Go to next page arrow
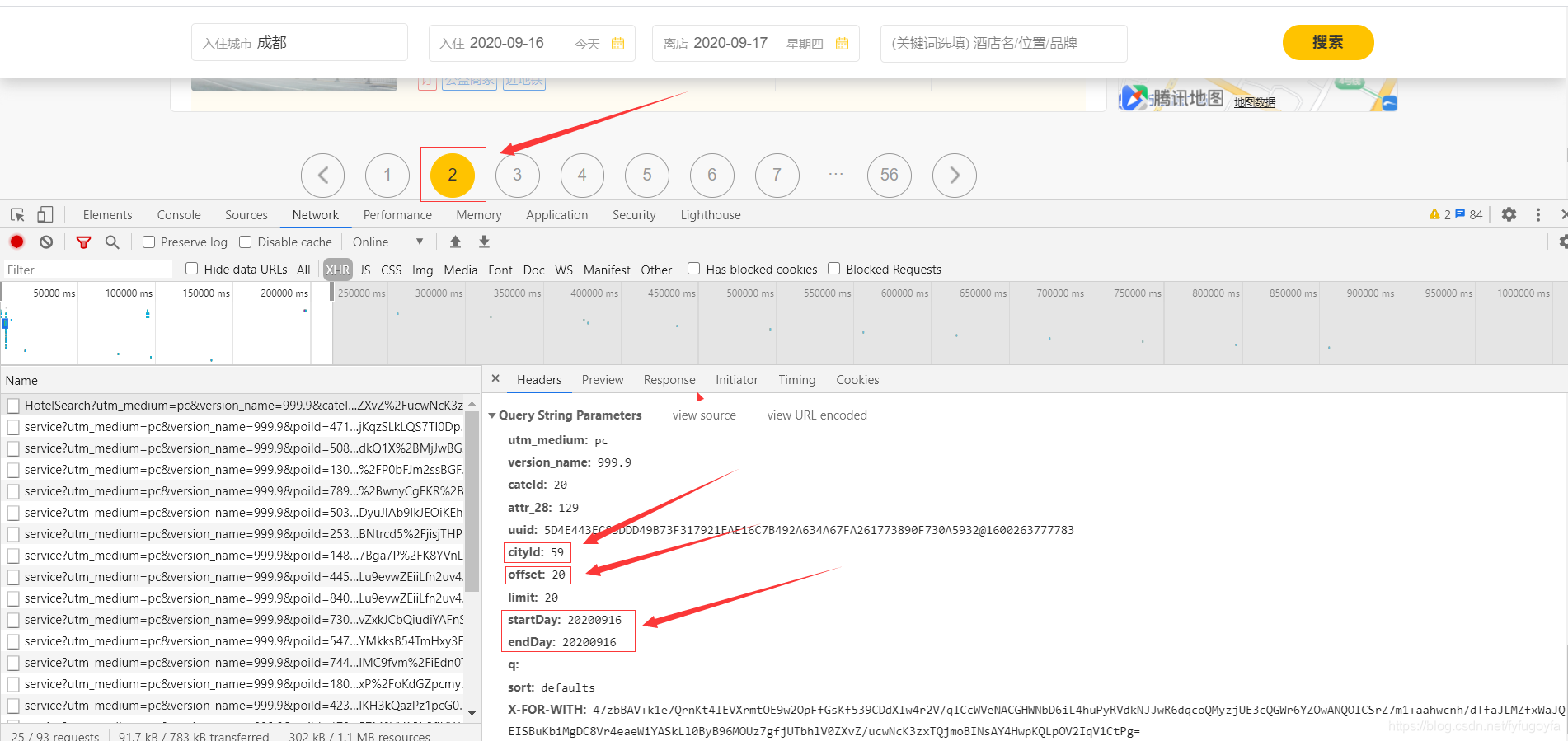 click(955, 175)
